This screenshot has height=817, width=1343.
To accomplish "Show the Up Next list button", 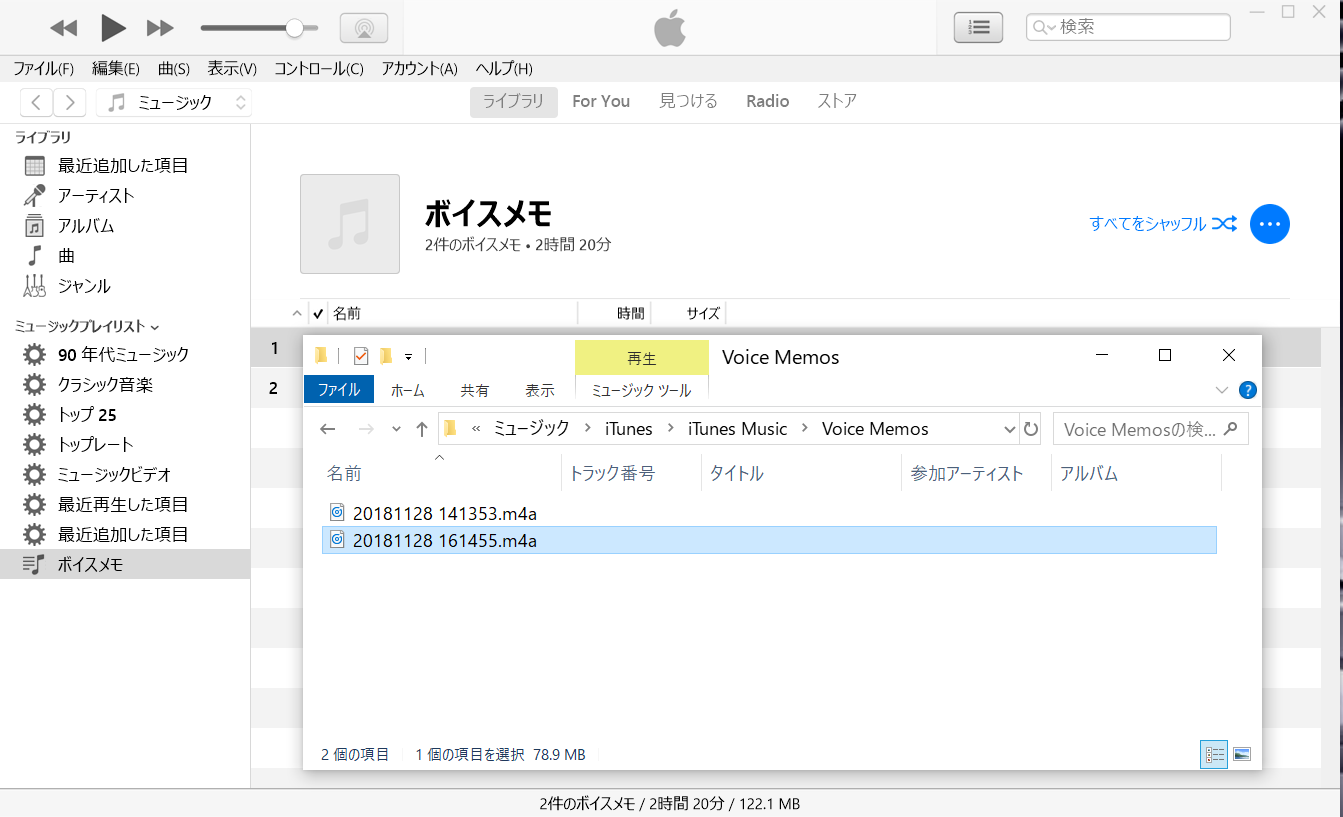I will coord(978,28).
